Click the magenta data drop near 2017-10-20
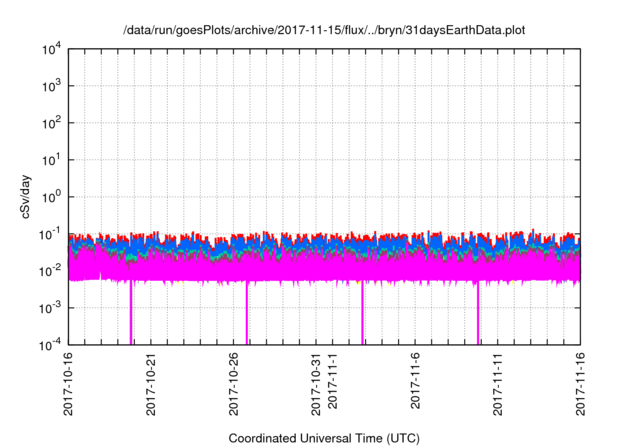The height and width of the screenshot is (448, 640). 131,312
